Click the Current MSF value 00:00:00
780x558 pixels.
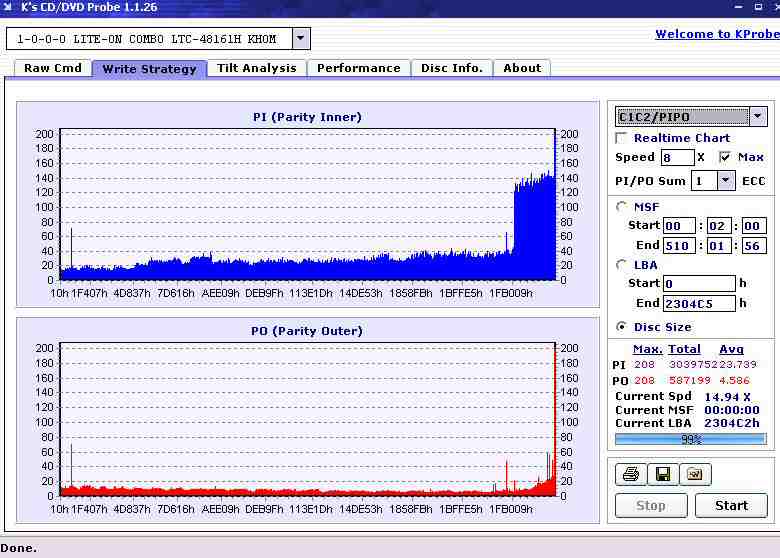pyautogui.click(x=732, y=410)
